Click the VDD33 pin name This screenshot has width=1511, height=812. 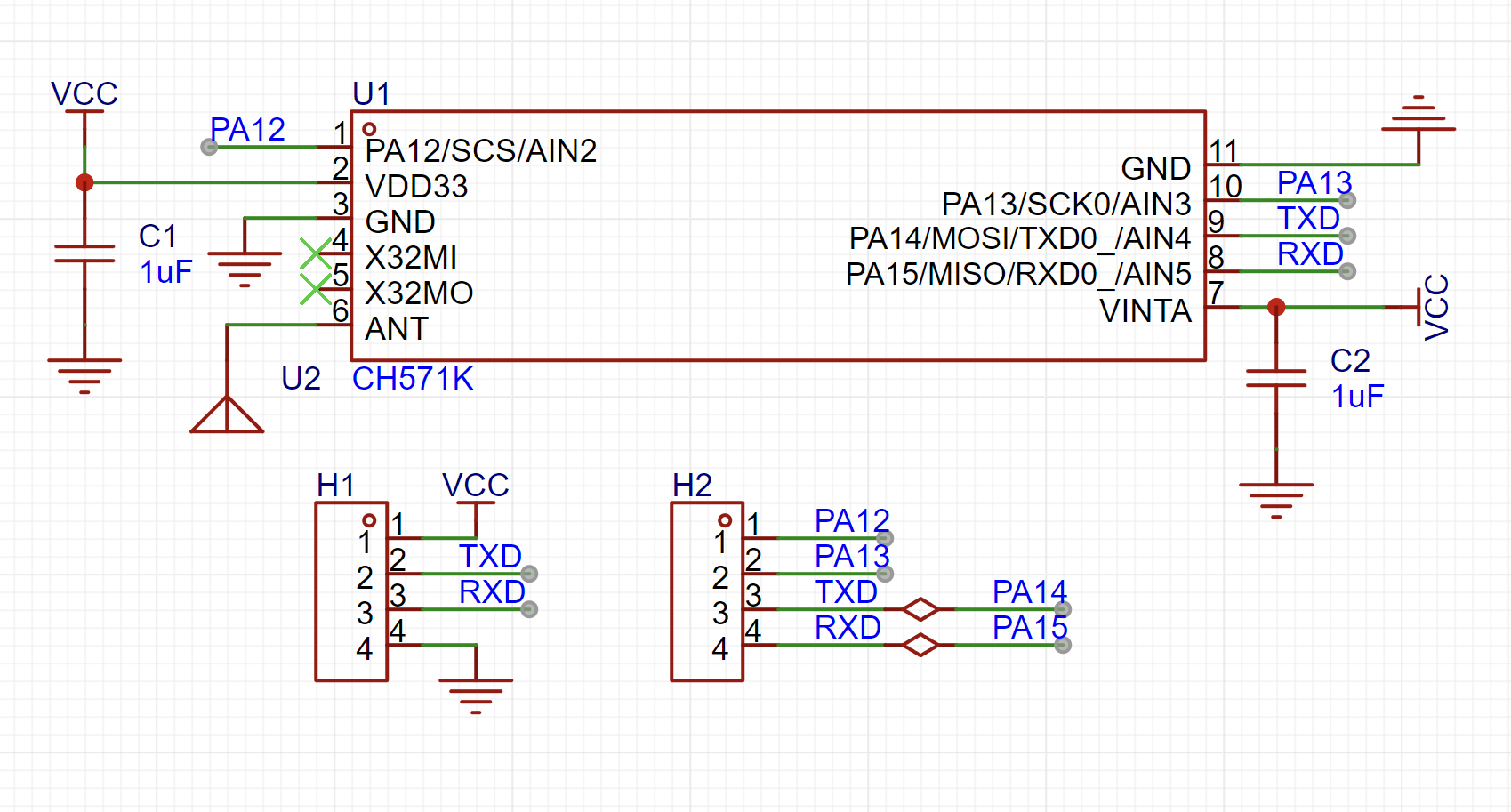click(x=416, y=187)
